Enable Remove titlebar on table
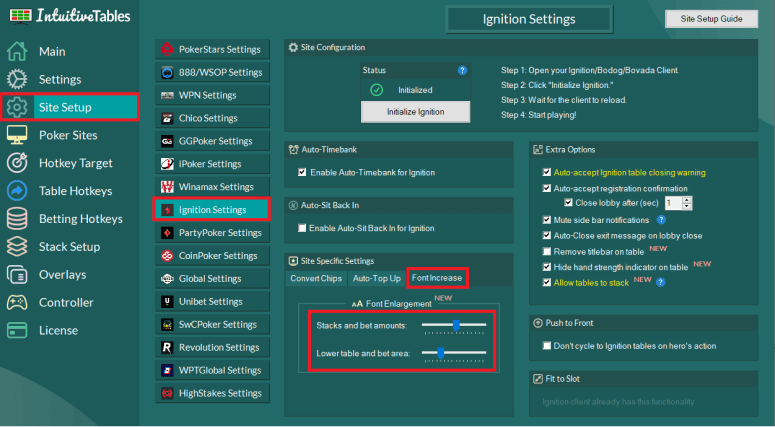 tap(547, 251)
